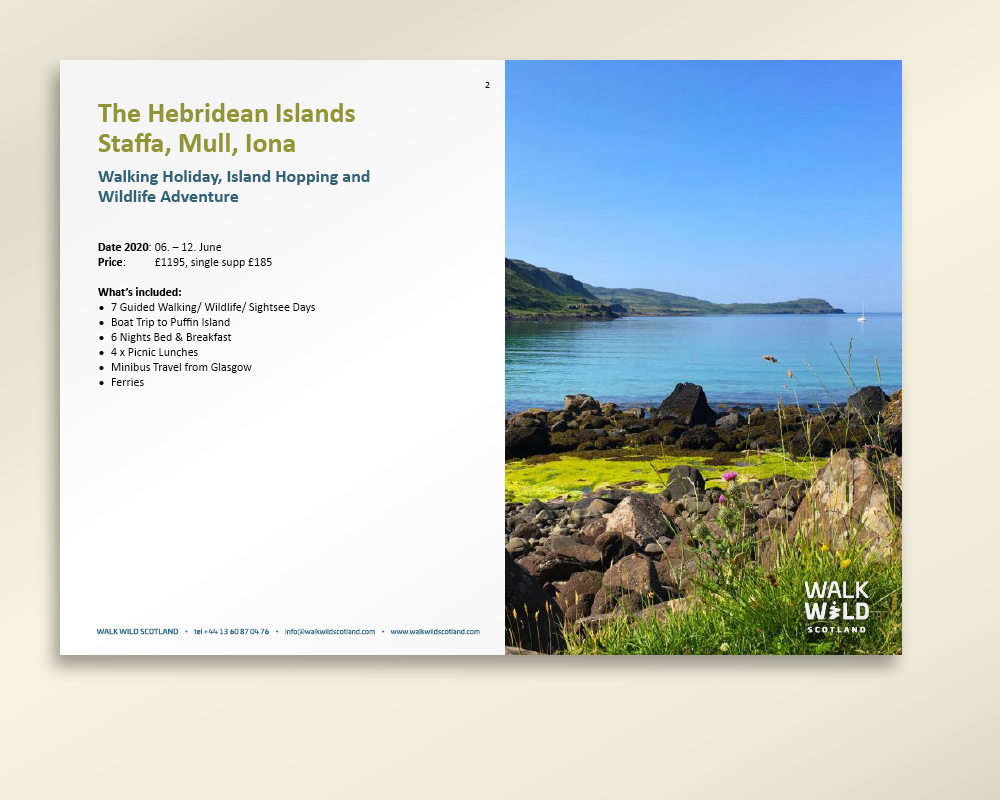Click the footer text WALK WILD SCOTLAND
The width and height of the screenshot is (1000, 800).
(x=137, y=632)
